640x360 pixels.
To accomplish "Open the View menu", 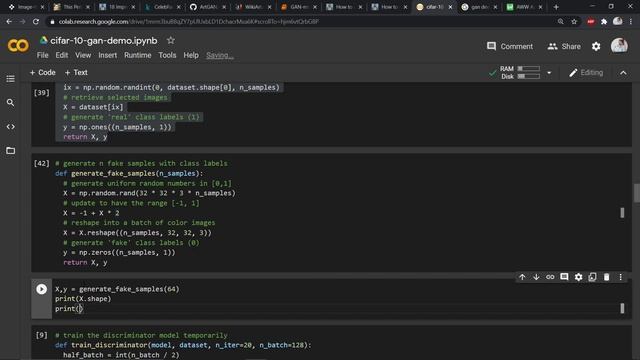I will point(83,55).
